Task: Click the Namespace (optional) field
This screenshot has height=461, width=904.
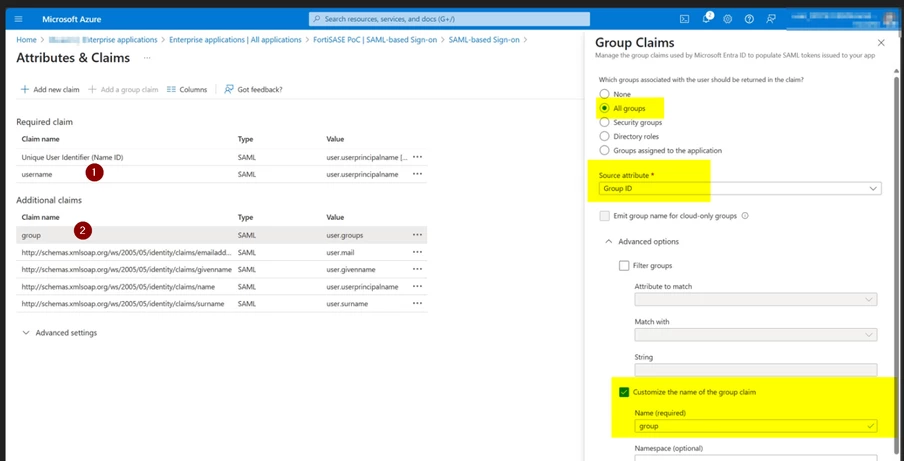Action: coord(756,459)
